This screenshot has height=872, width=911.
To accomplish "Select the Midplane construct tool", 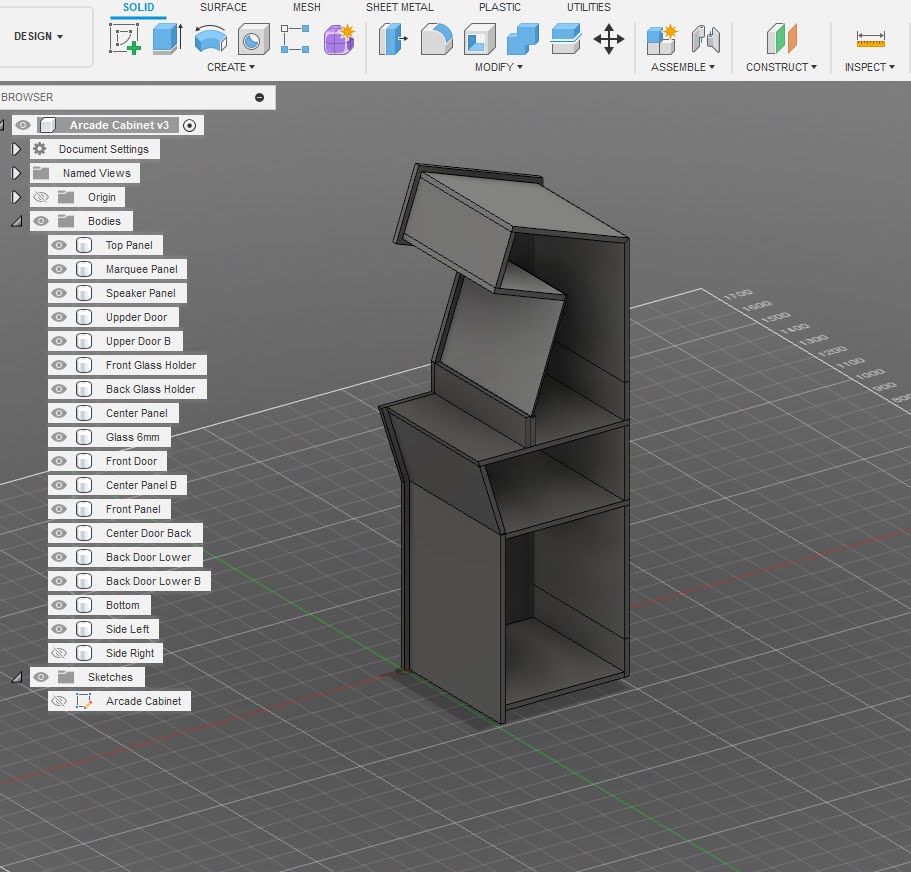I will point(781,39).
